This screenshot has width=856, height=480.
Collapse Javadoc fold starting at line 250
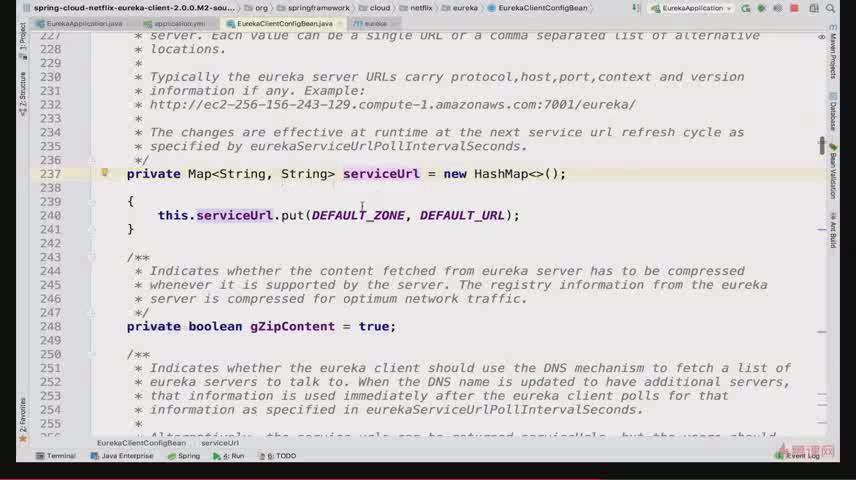click(x=92, y=354)
